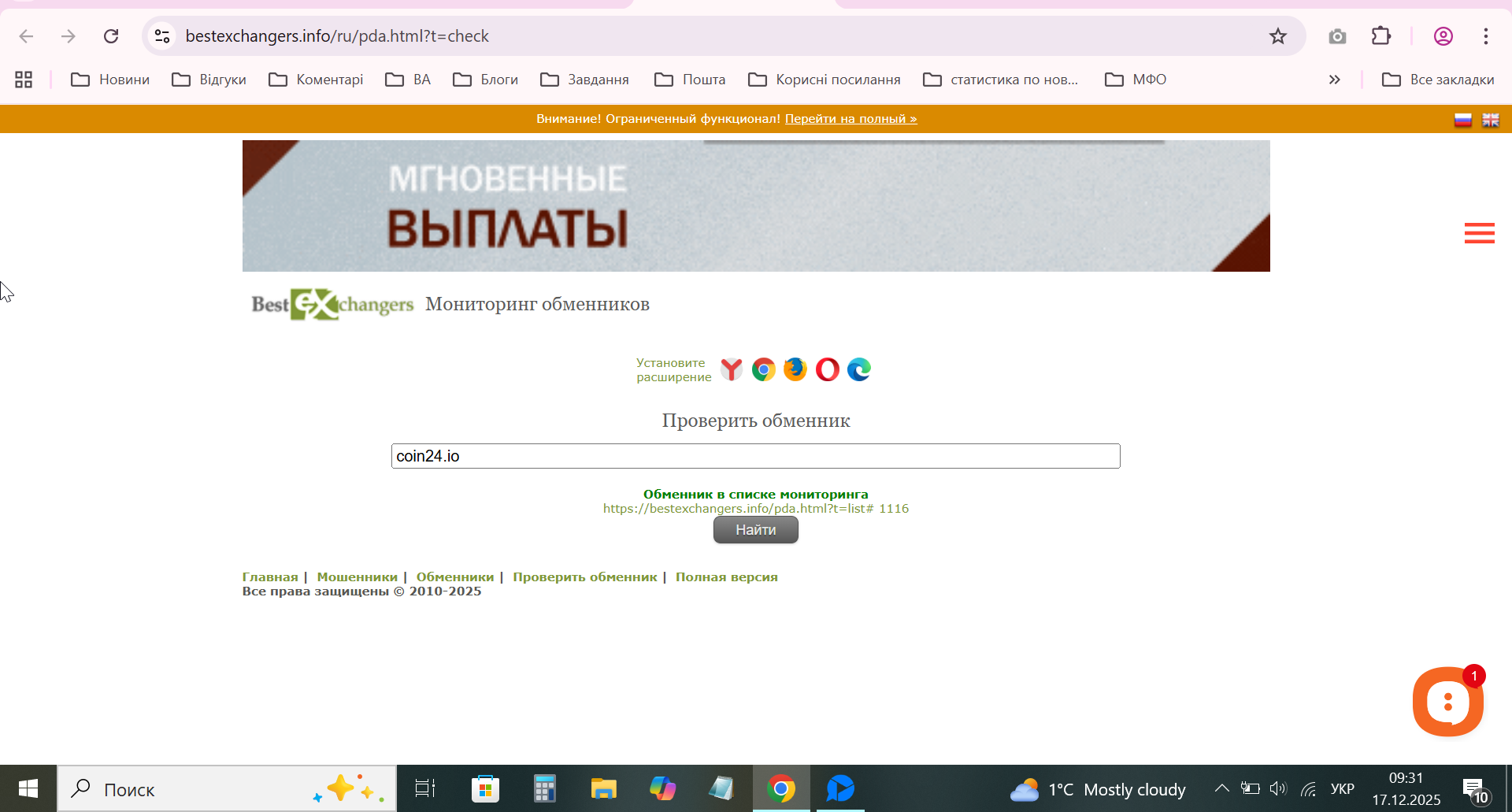
Task: Open Copilot from taskbar
Action: pyautogui.click(x=662, y=788)
